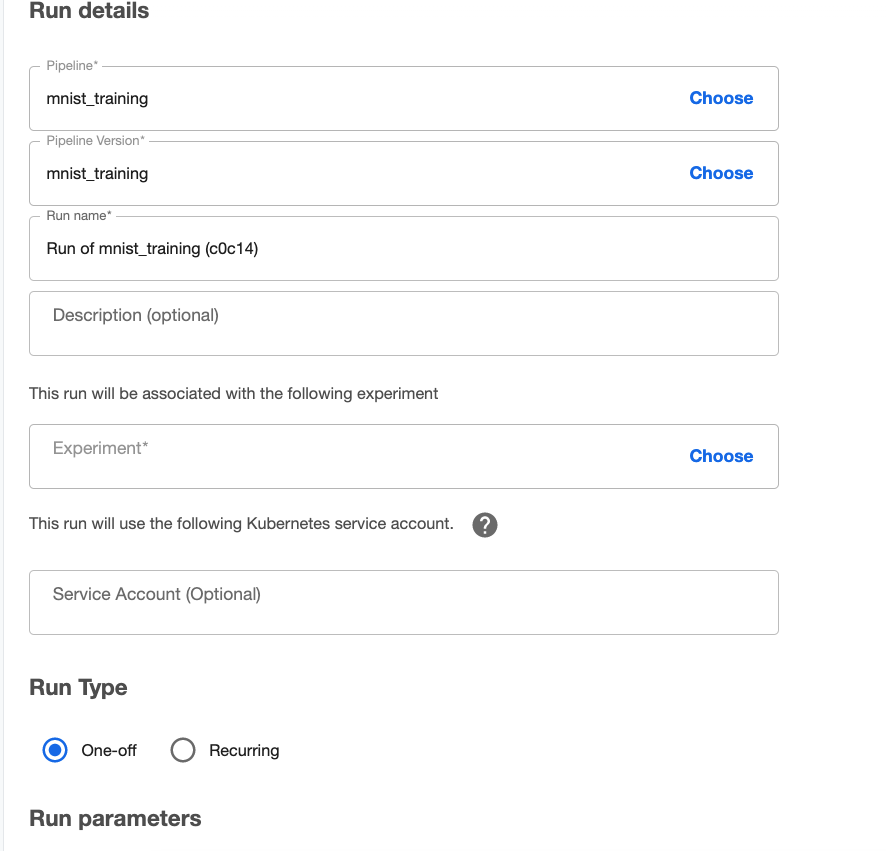Click the Kubernetes service account help icon
The image size is (886, 851).
[x=485, y=524]
